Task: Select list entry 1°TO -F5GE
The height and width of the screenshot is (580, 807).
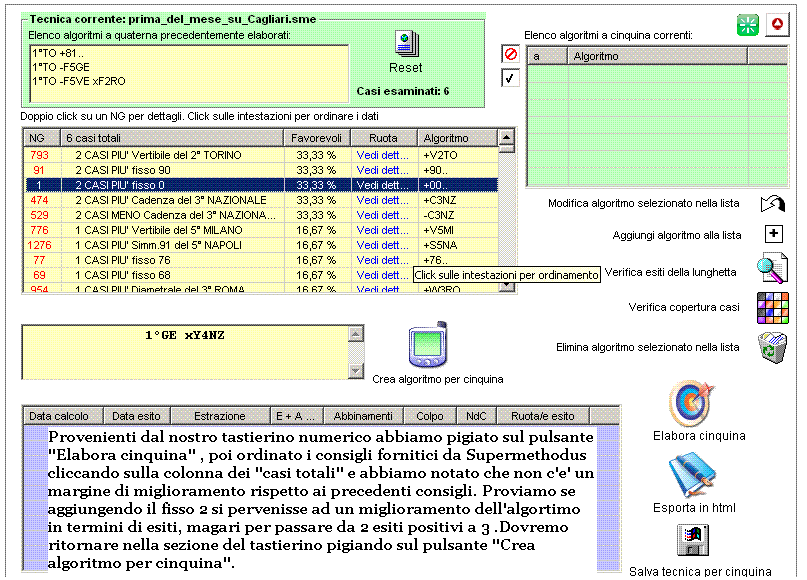Action: 61,67
